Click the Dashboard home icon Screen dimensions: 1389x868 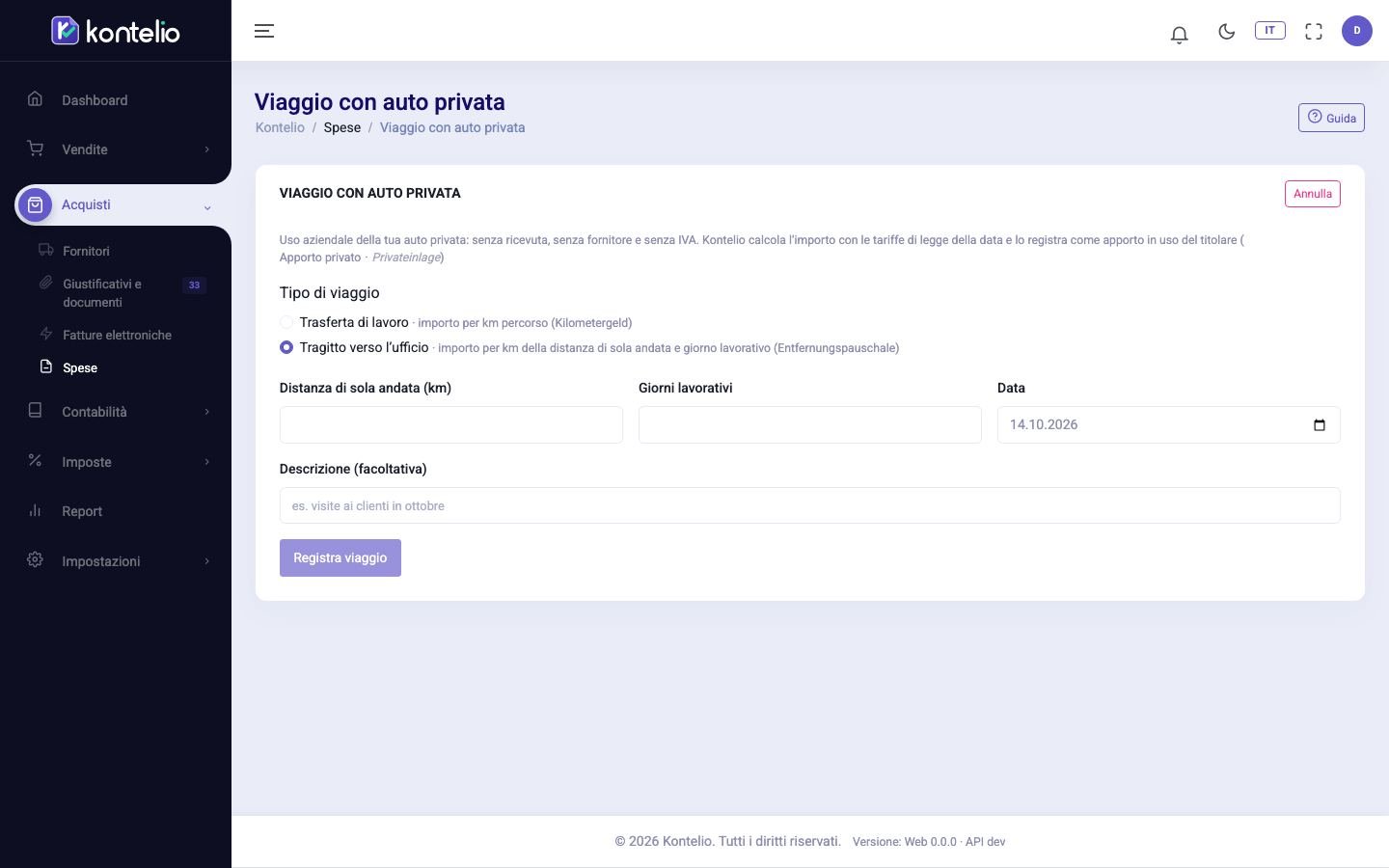[x=35, y=99]
